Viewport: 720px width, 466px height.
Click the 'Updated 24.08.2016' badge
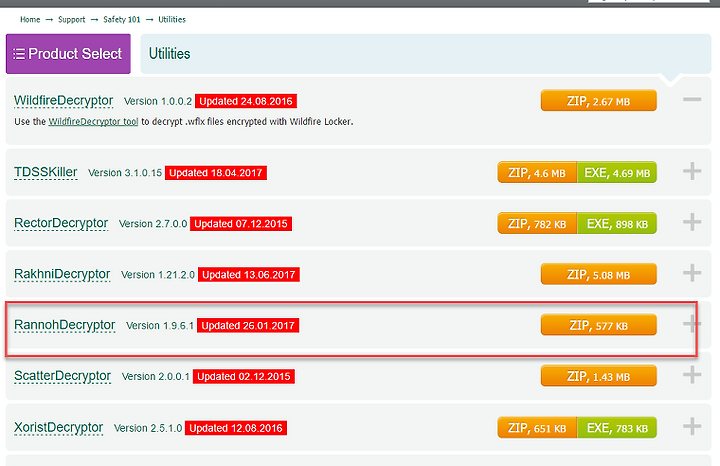tap(246, 101)
